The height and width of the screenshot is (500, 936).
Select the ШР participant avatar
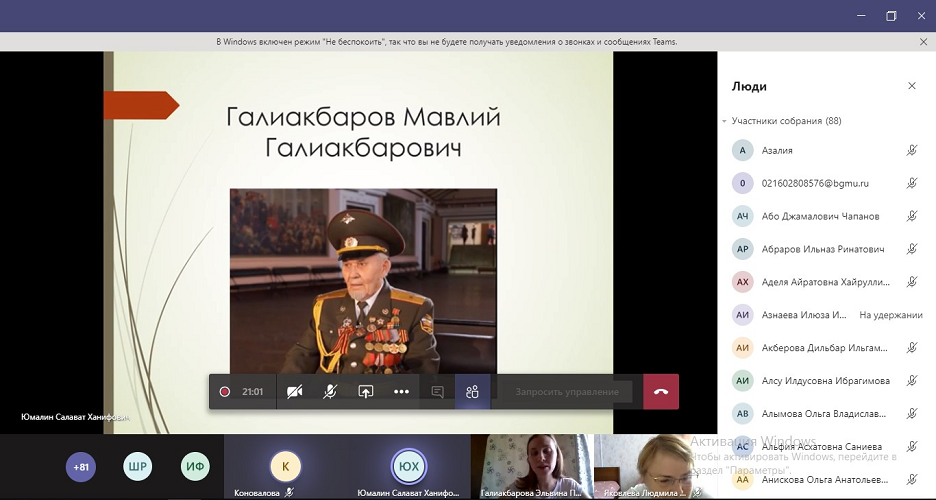[x=137, y=467]
